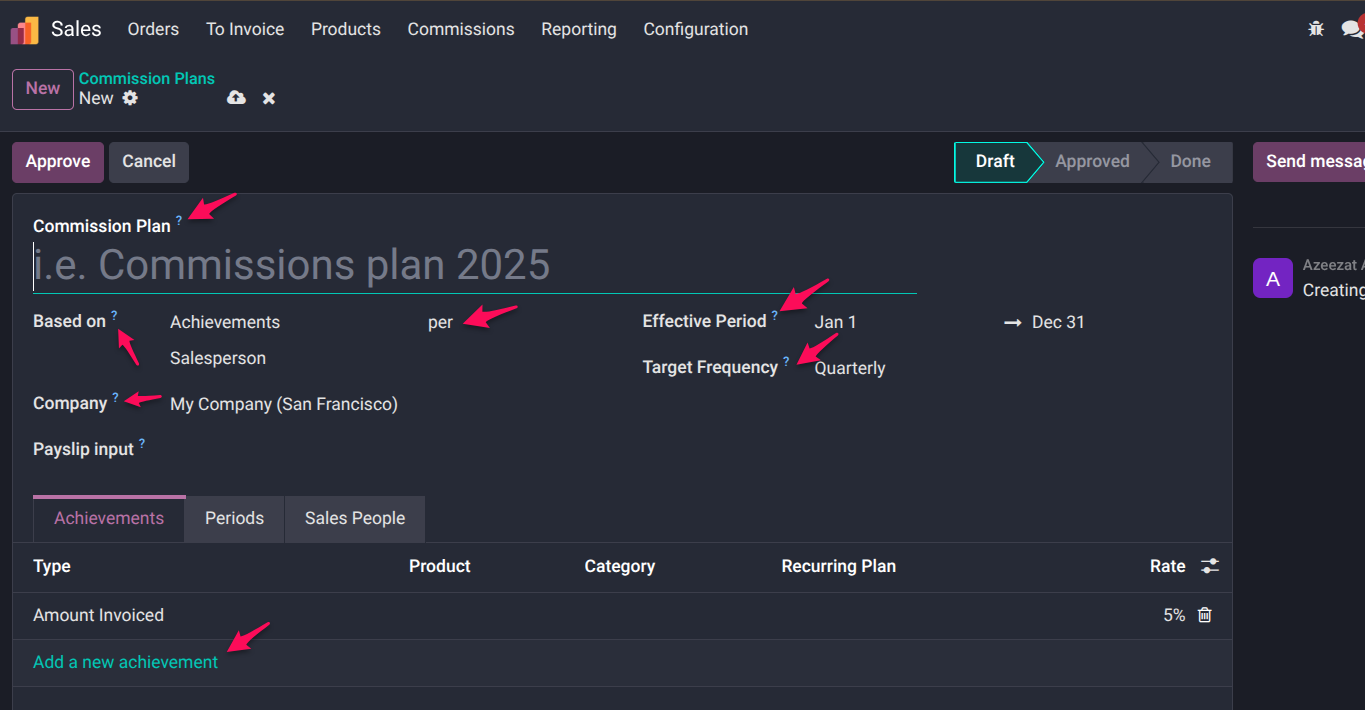Set status to Approved in the status bar
The height and width of the screenshot is (710, 1365).
(1091, 161)
